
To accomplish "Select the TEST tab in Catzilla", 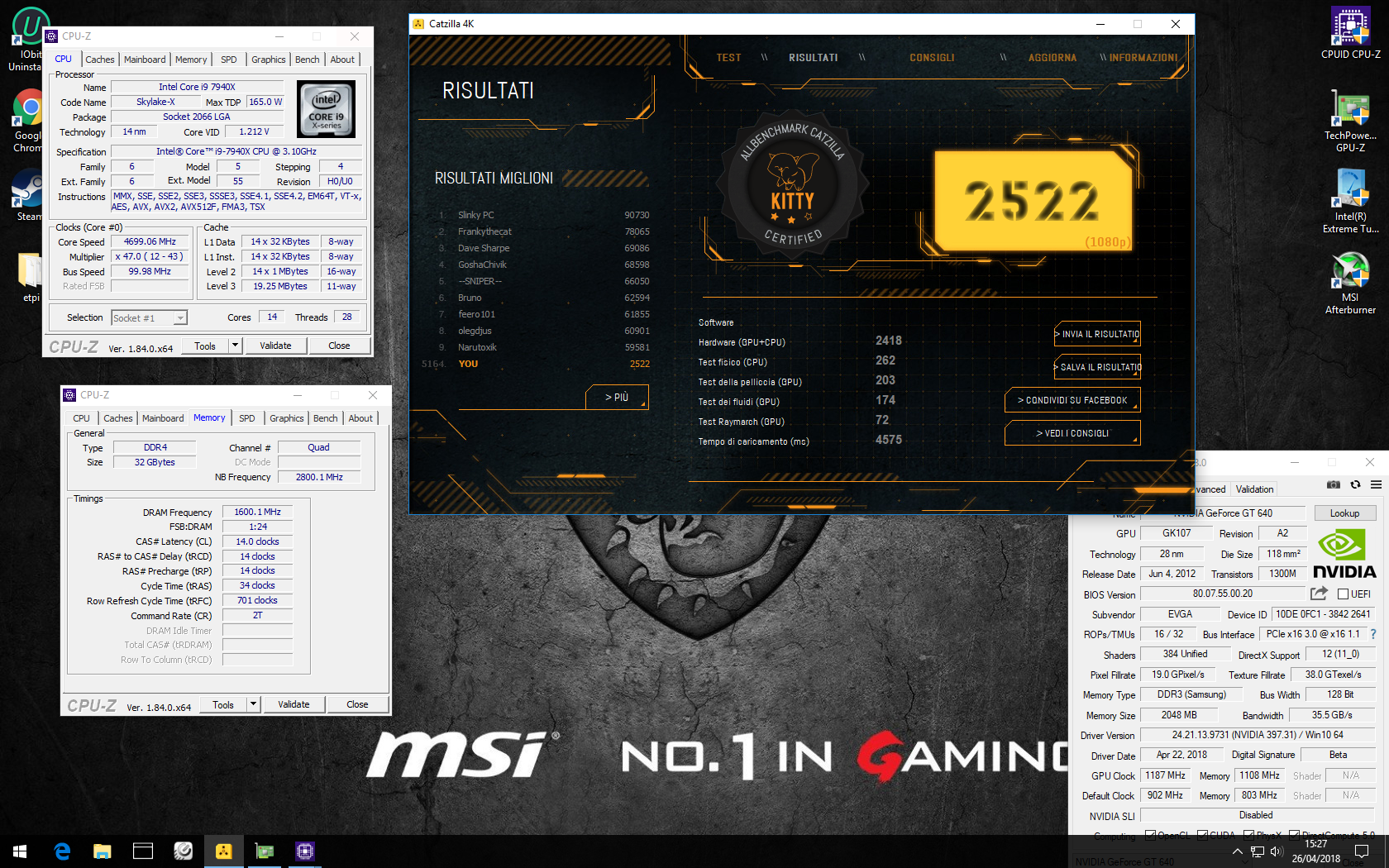I will click(728, 58).
